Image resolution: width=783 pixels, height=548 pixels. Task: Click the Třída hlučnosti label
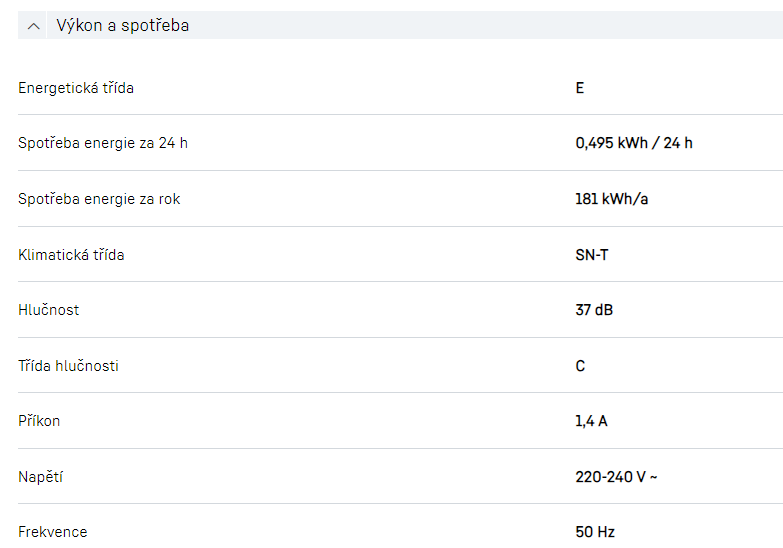pos(68,366)
